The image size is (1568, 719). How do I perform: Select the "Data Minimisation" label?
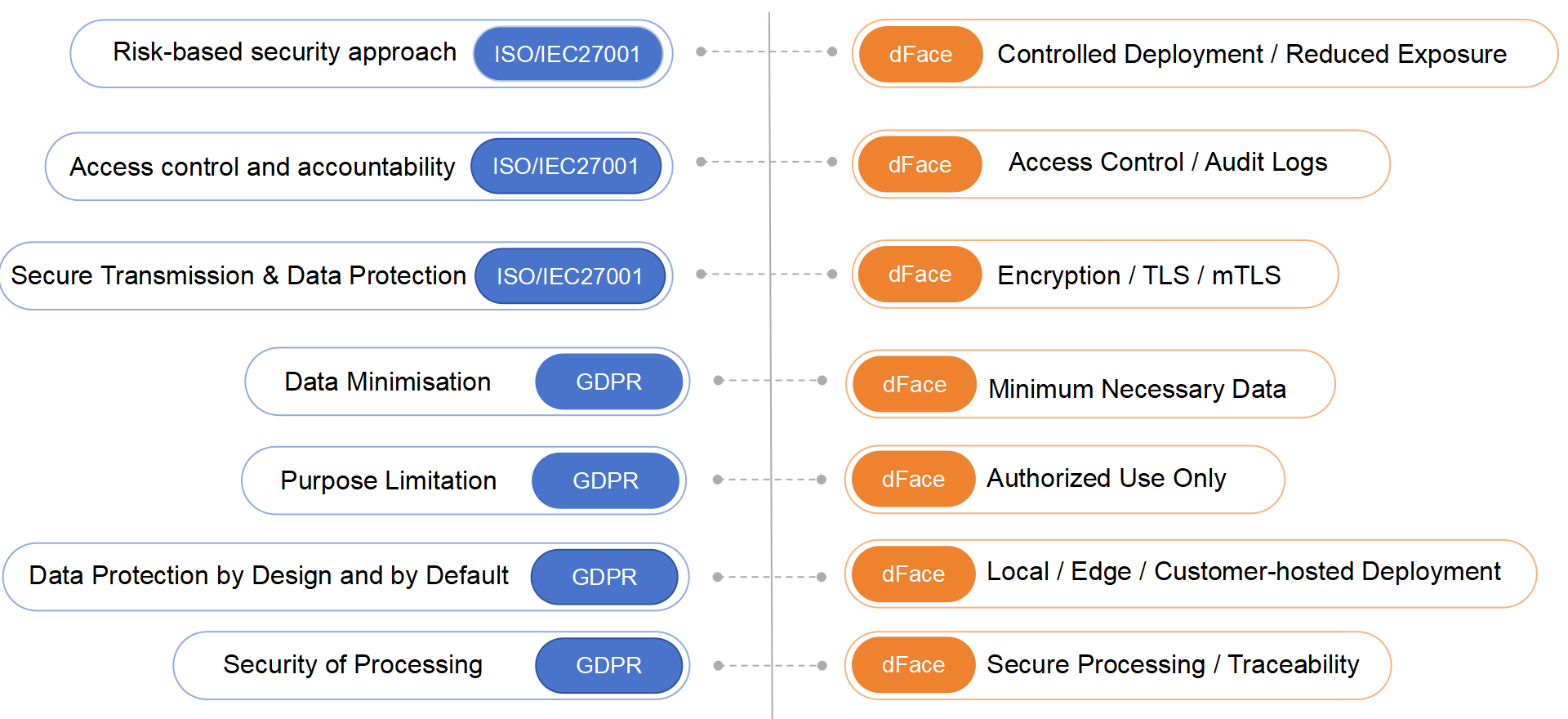[387, 382]
